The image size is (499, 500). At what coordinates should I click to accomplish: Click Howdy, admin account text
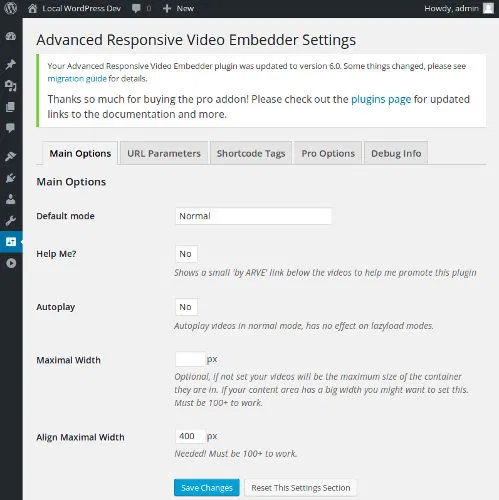(x=451, y=8)
